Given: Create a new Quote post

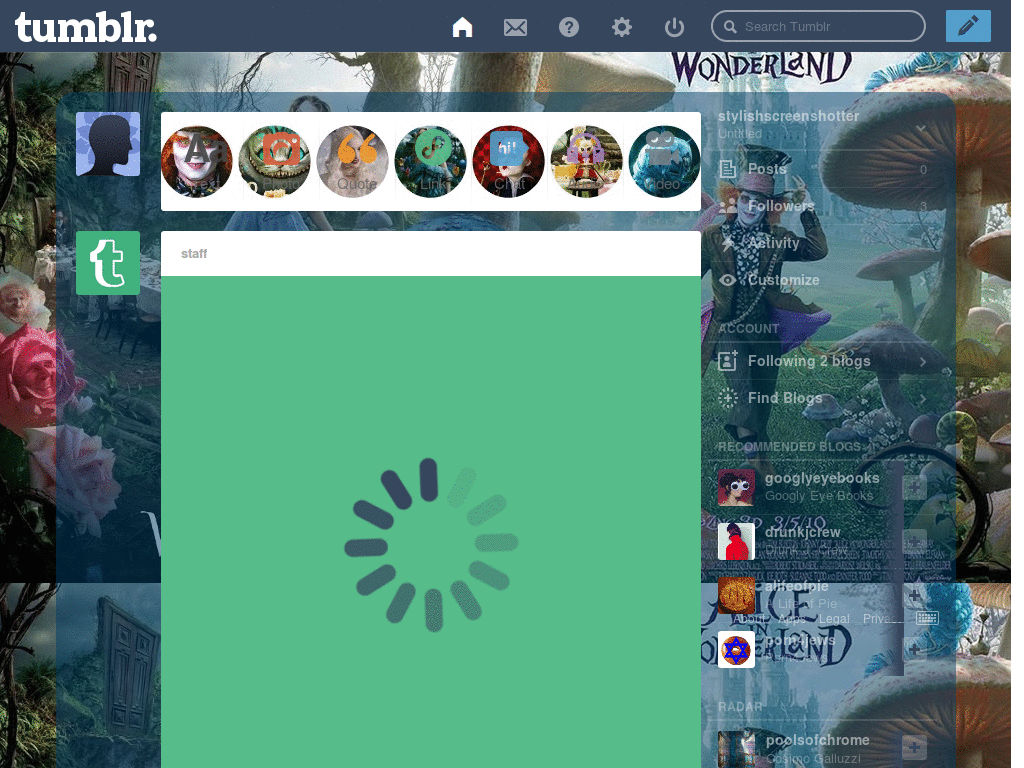Looking at the screenshot, I should (x=353, y=161).
